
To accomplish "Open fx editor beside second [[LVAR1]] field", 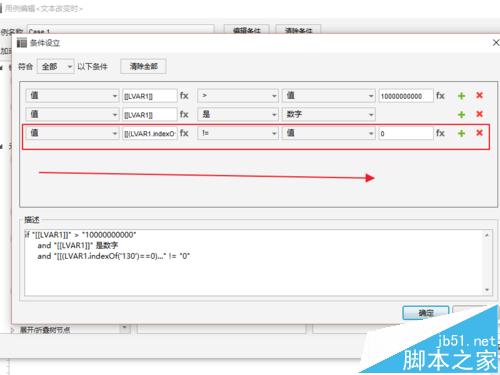I will point(184,115).
